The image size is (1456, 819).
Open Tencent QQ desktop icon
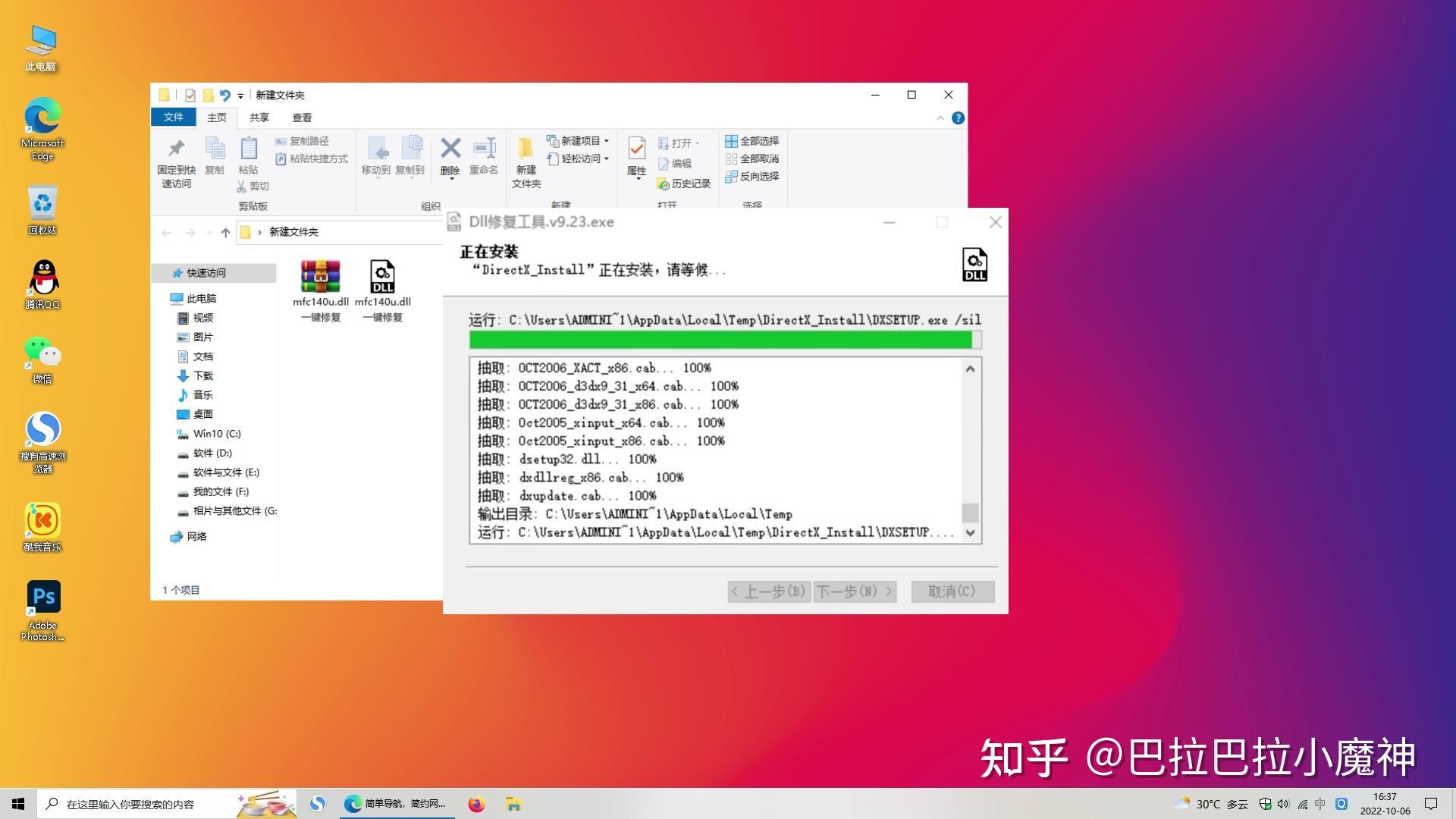[x=43, y=279]
